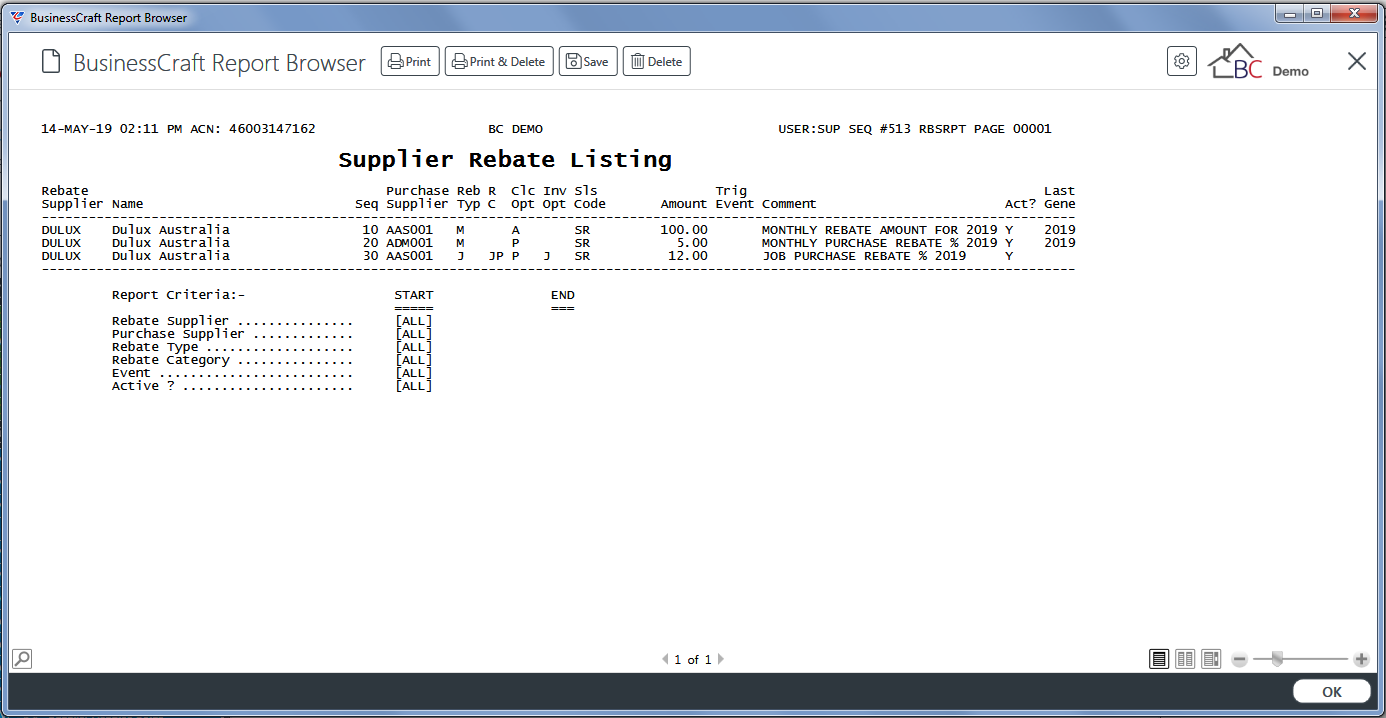Screen dimensions: 1386x718
Task: Click the END column header
Action: [563, 295]
